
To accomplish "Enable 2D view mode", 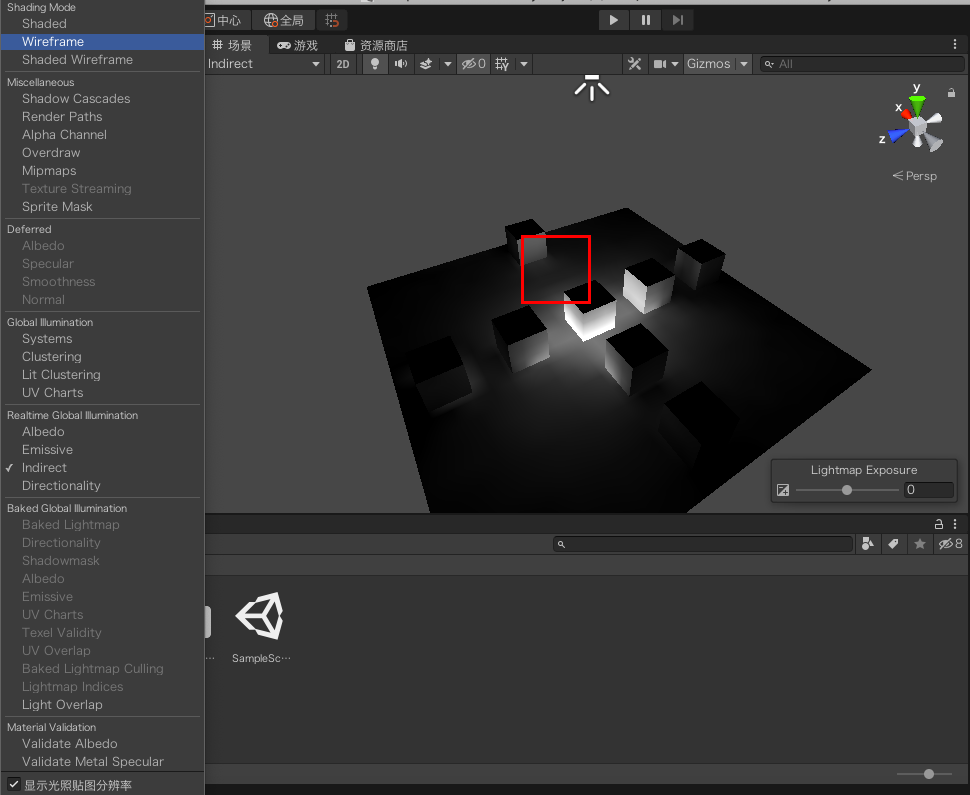I will coord(343,63).
